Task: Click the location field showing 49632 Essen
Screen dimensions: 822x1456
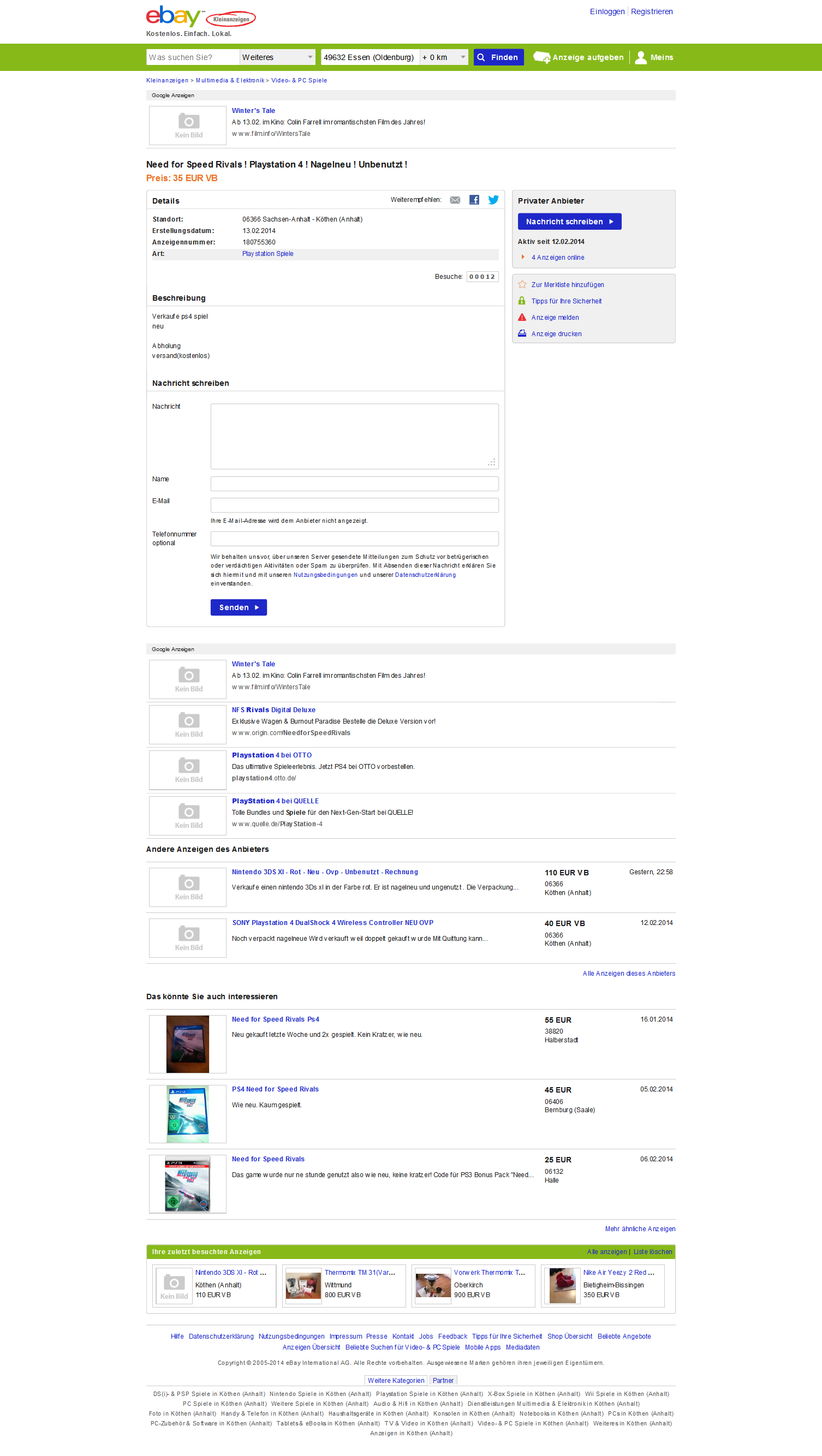Action: (x=370, y=58)
